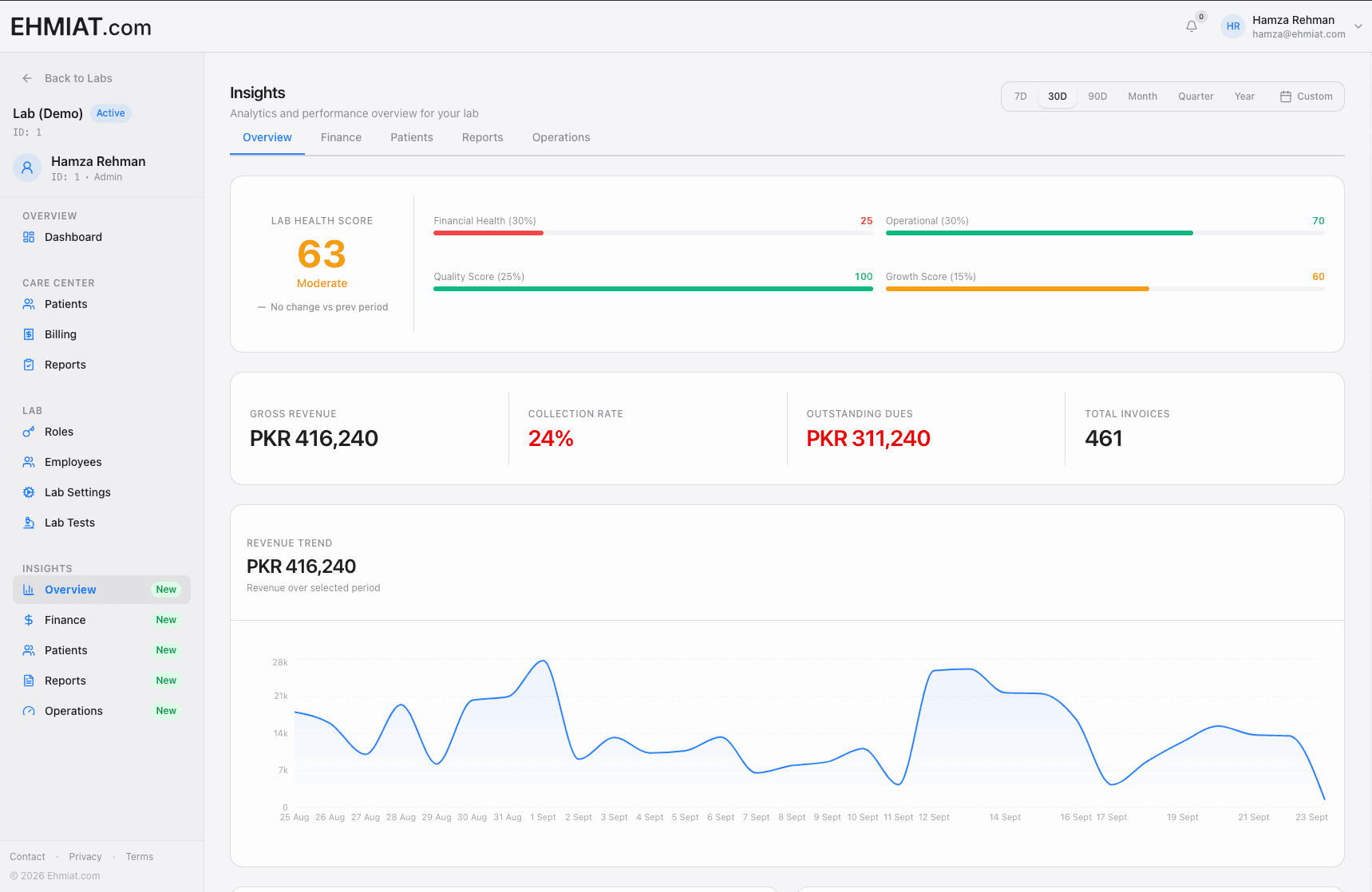Open the notifications bell
Image resolution: width=1372 pixels, height=892 pixels.
[1192, 26]
